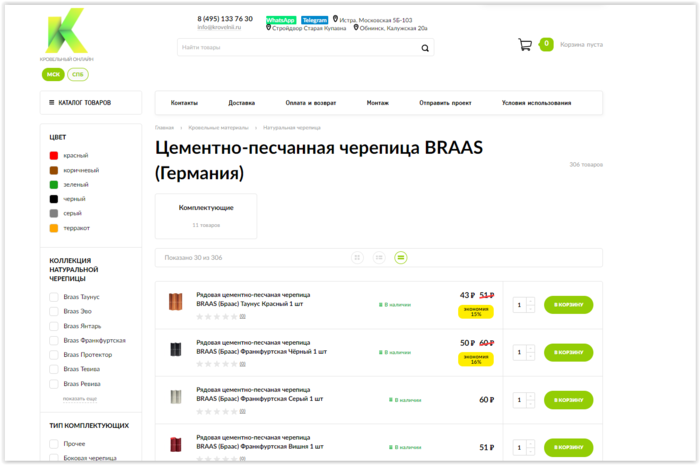Screen dimensions: 700x465
Task: Open the Отправить проект page
Action: point(445,103)
